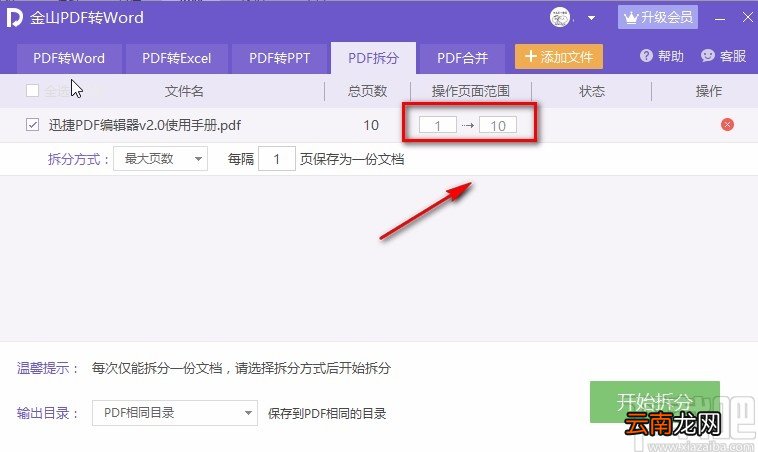The width and height of the screenshot is (758, 452).
Task: Close the 金山PDF转Word window
Action: coord(747,17)
